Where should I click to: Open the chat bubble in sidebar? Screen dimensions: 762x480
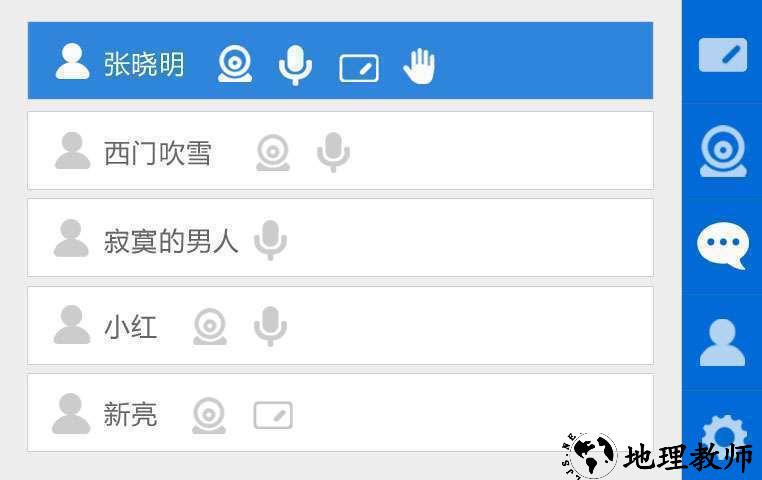point(722,245)
